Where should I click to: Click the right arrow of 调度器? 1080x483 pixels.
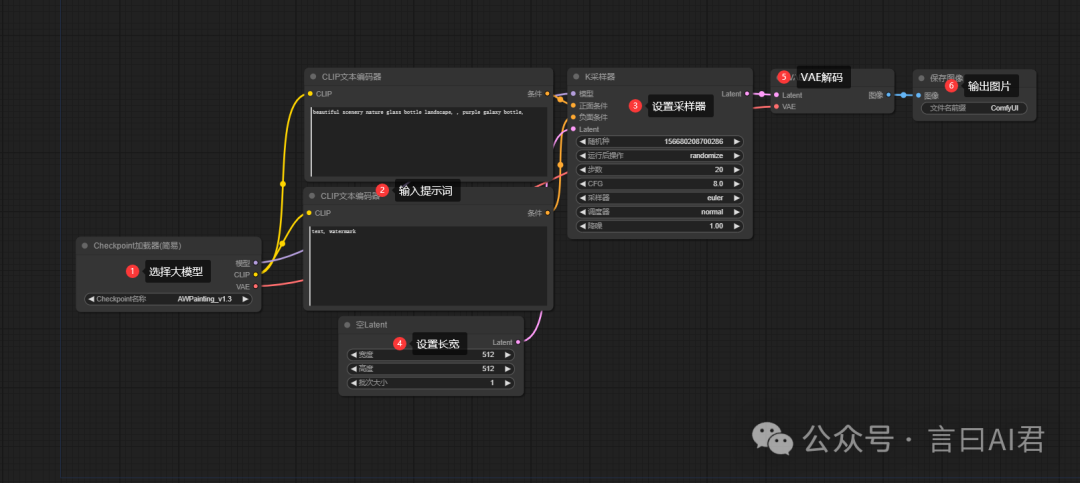[737, 212]
